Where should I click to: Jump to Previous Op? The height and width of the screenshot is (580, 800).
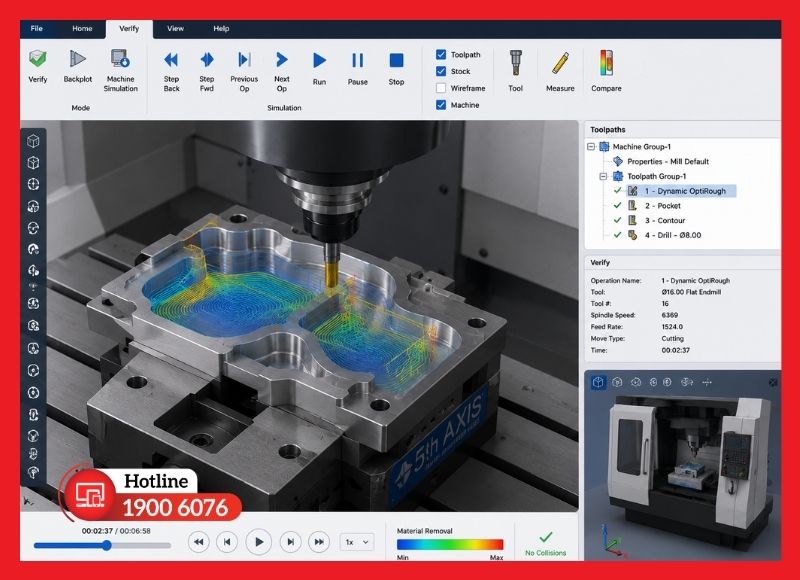point(244,60)
